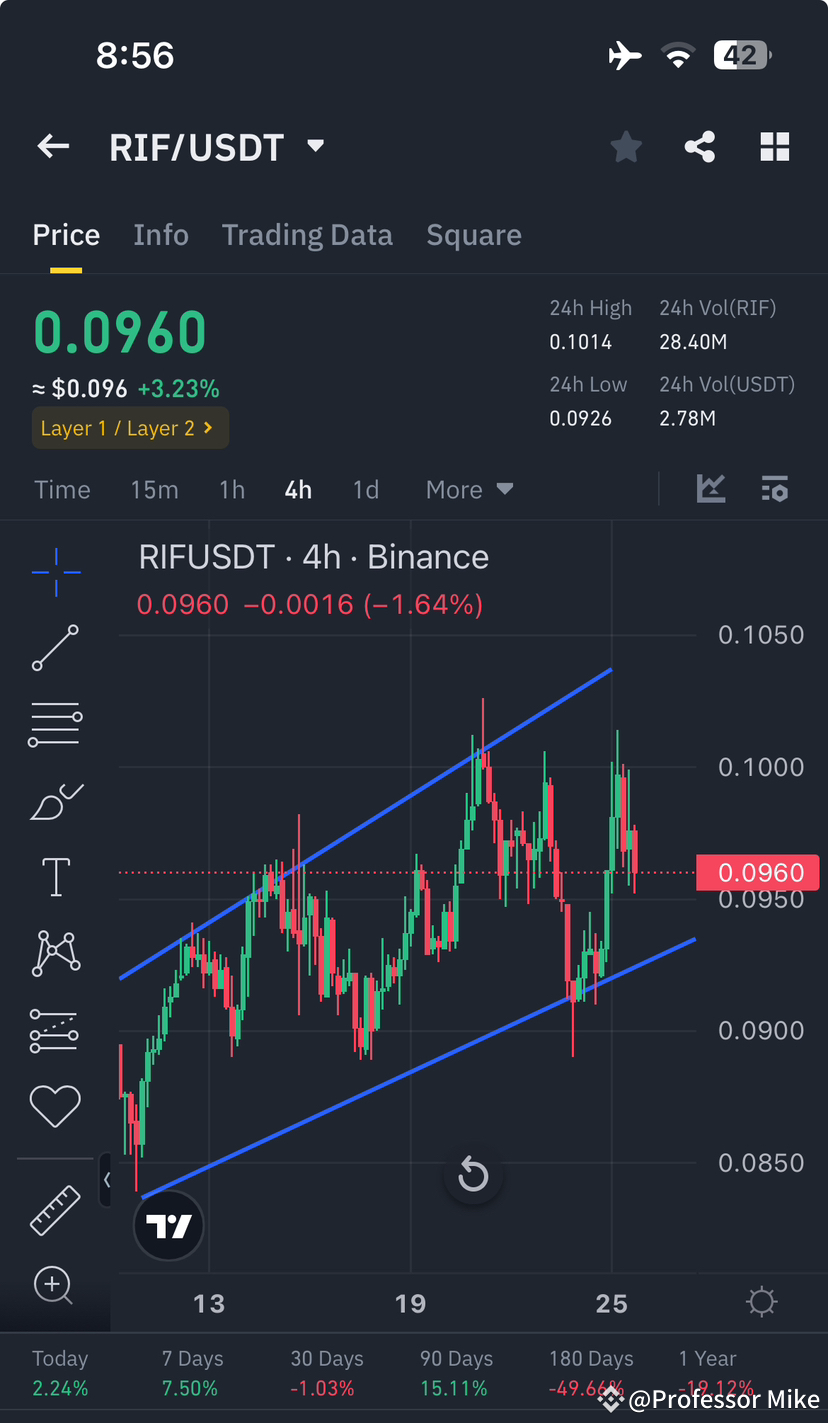Select the XABCD Pattern tool

coord(55,952)
